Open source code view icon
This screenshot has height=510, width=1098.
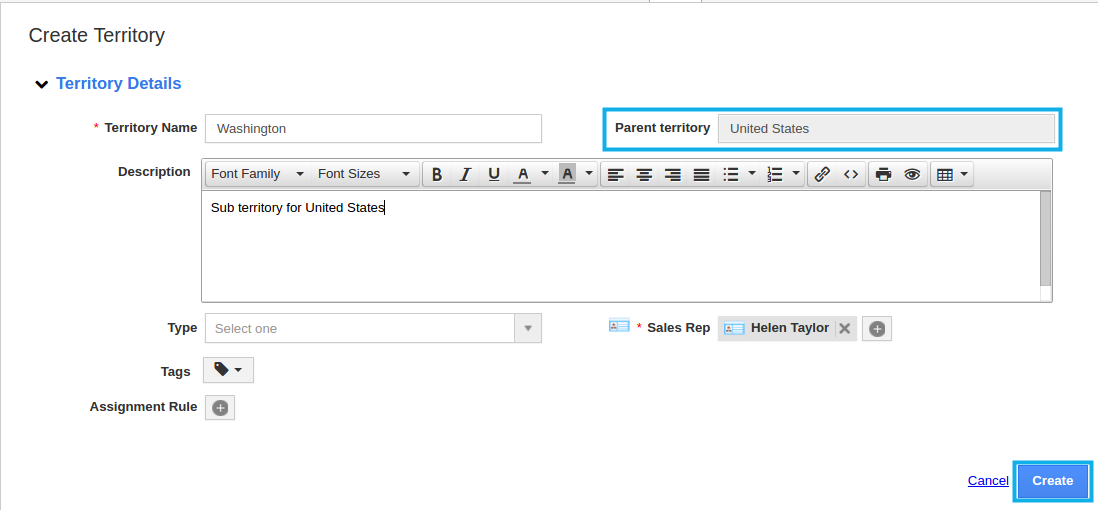click(851, 174)
